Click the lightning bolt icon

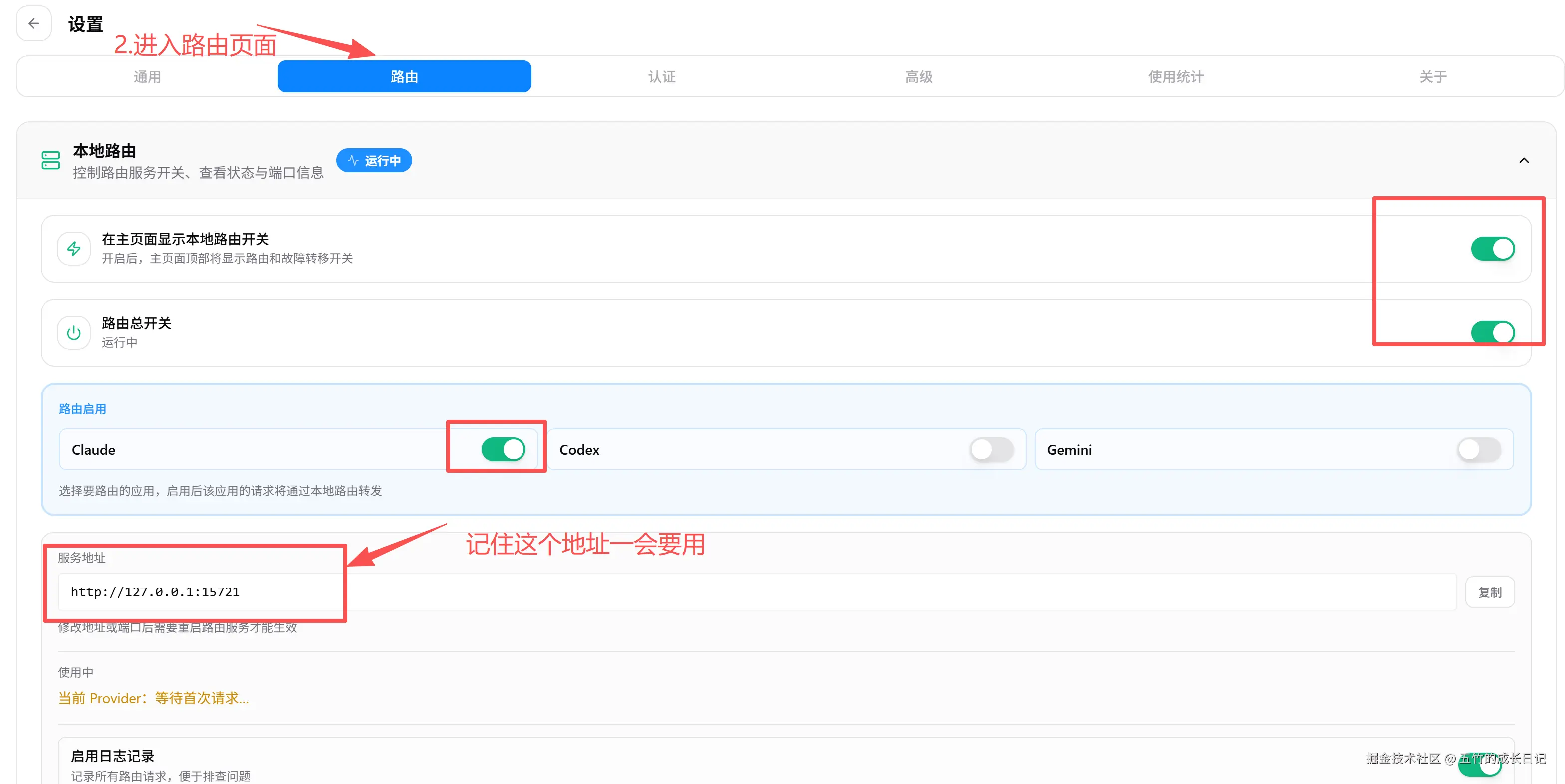pyautogui.click(x=73, y=249)
